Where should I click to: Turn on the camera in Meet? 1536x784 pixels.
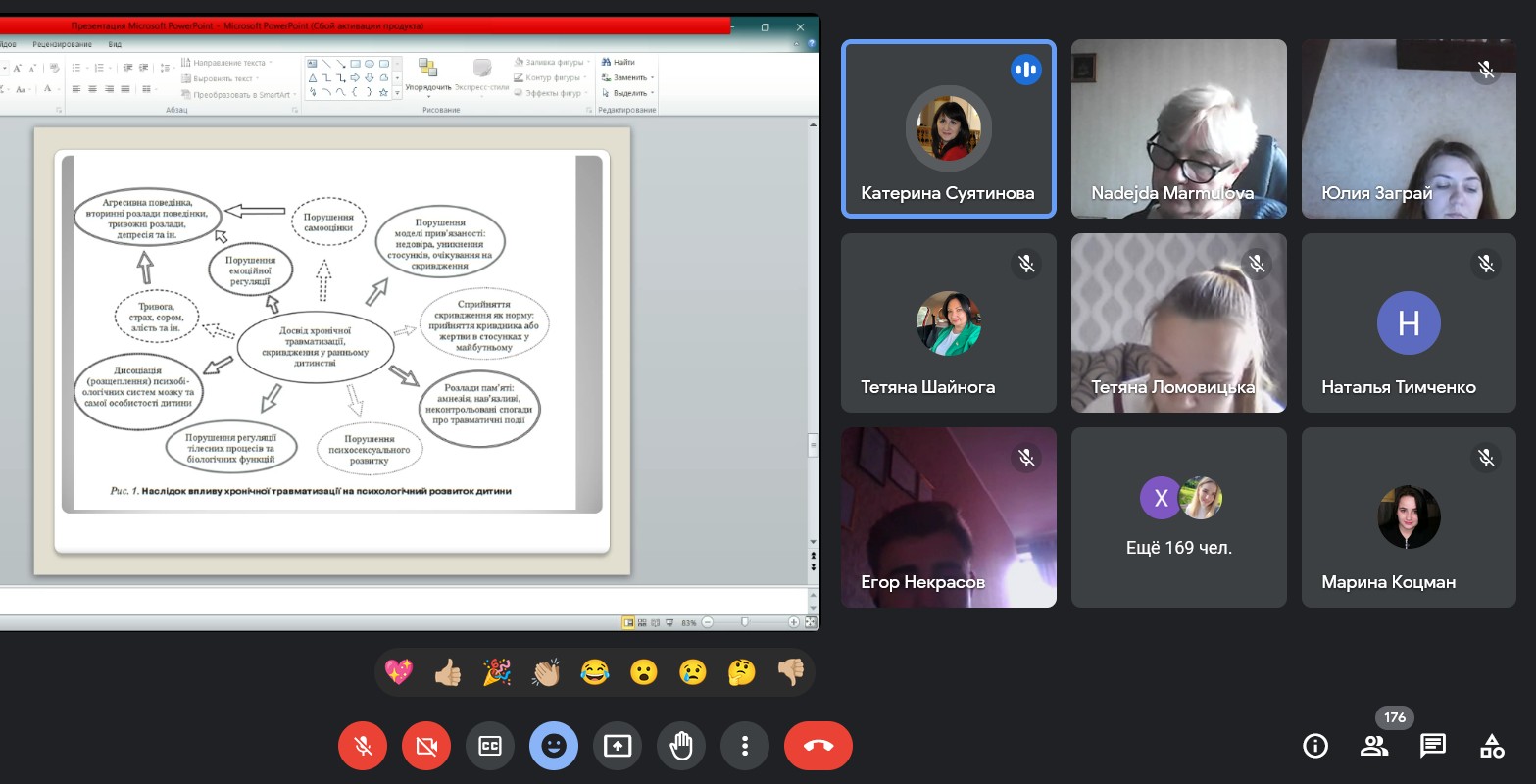[x=426, y=747]
